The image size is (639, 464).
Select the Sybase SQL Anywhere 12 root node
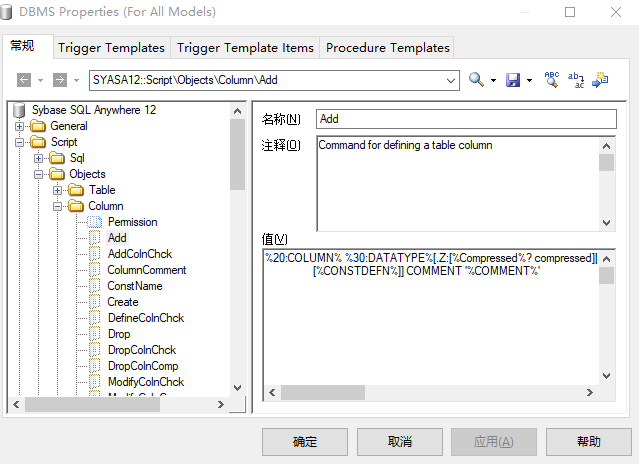94,110
